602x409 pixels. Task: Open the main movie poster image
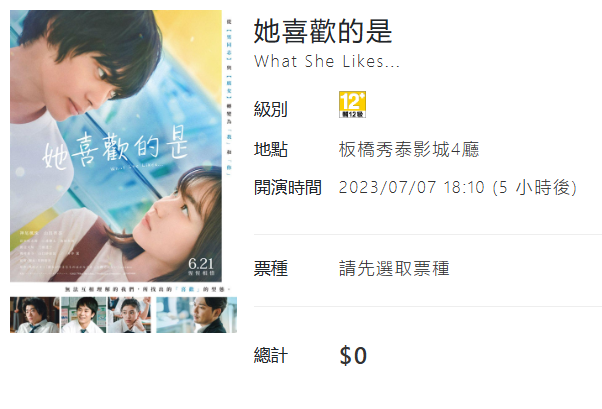point(116,146)
